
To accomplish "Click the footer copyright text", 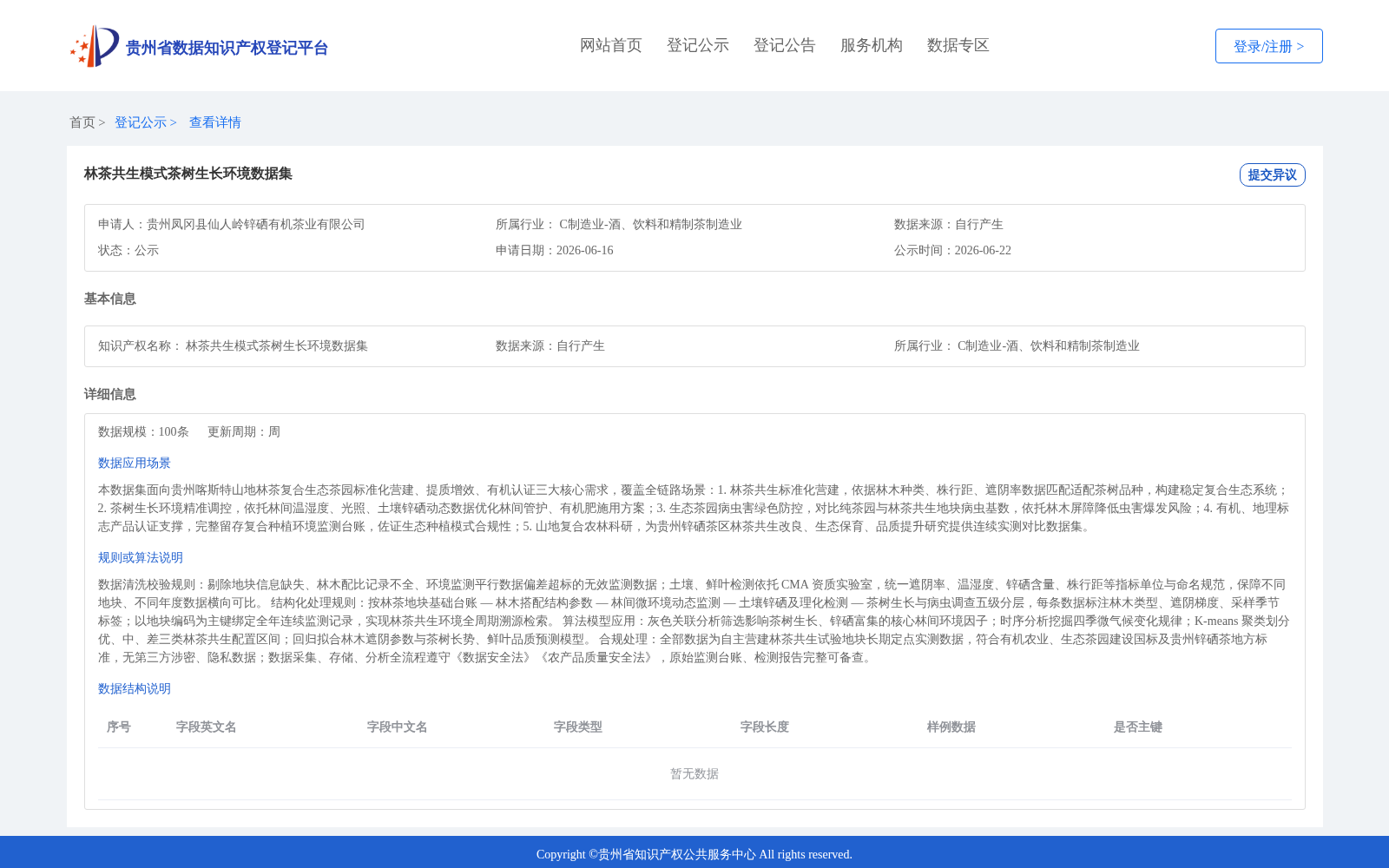I will [694, 854].
